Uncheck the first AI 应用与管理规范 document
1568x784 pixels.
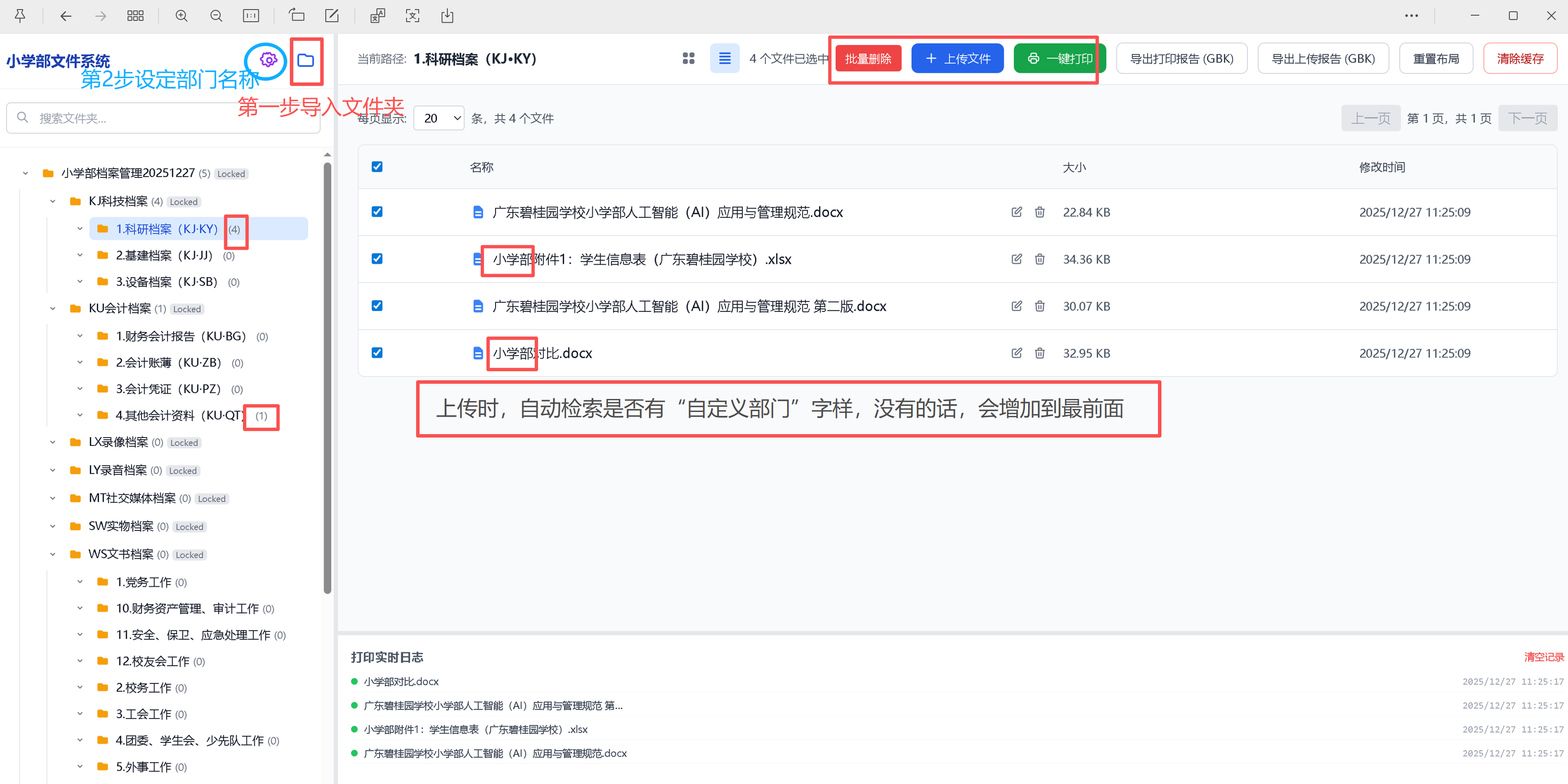coord(377,212)
